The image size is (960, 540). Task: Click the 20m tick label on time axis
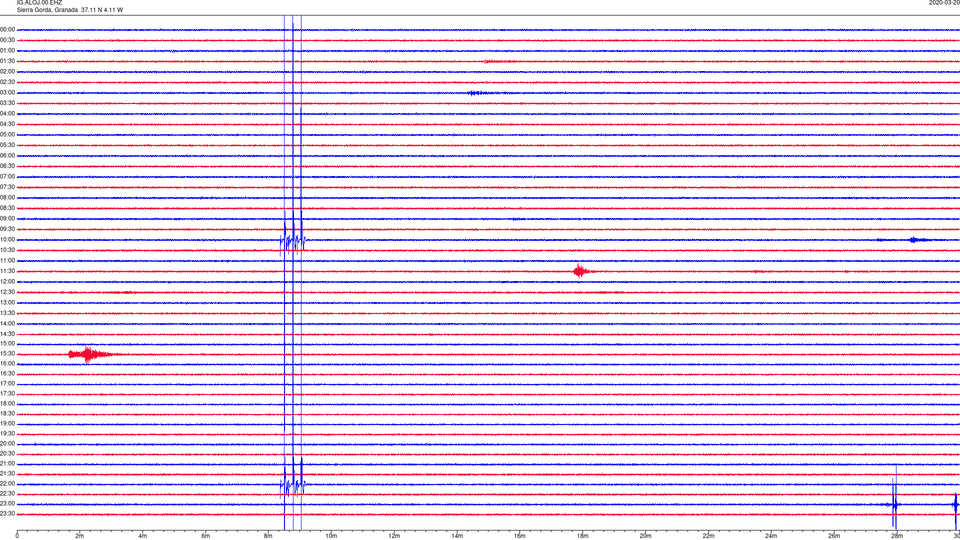click(x=645, y=536)
